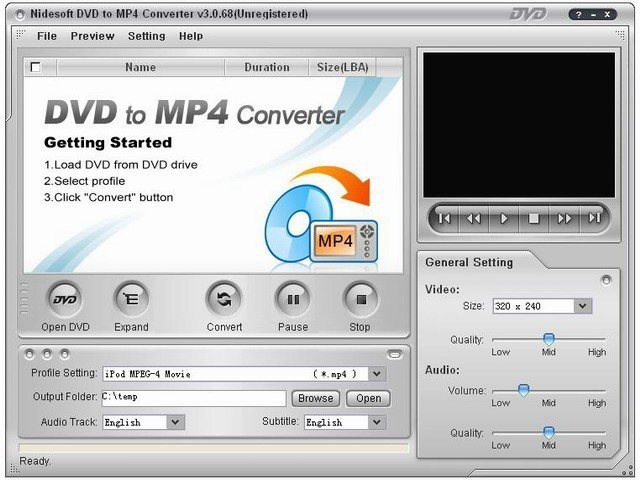This screenshot has height=480, width=640.
Task: Click the round icon left of window title
Action: click(x=20, y=15)
